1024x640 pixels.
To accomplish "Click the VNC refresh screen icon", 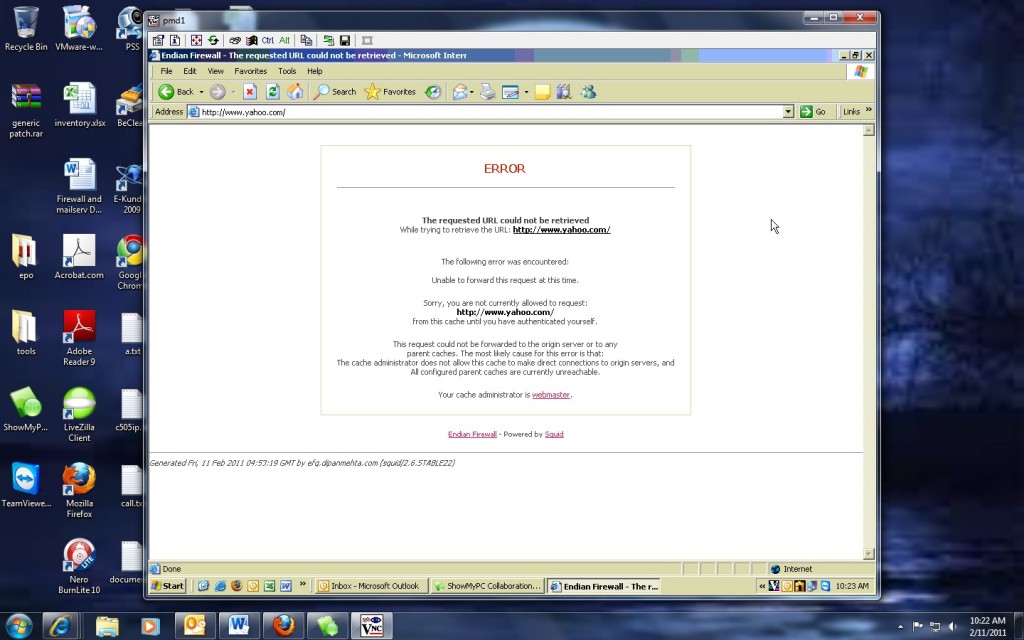I will click(x=213, y=40).
